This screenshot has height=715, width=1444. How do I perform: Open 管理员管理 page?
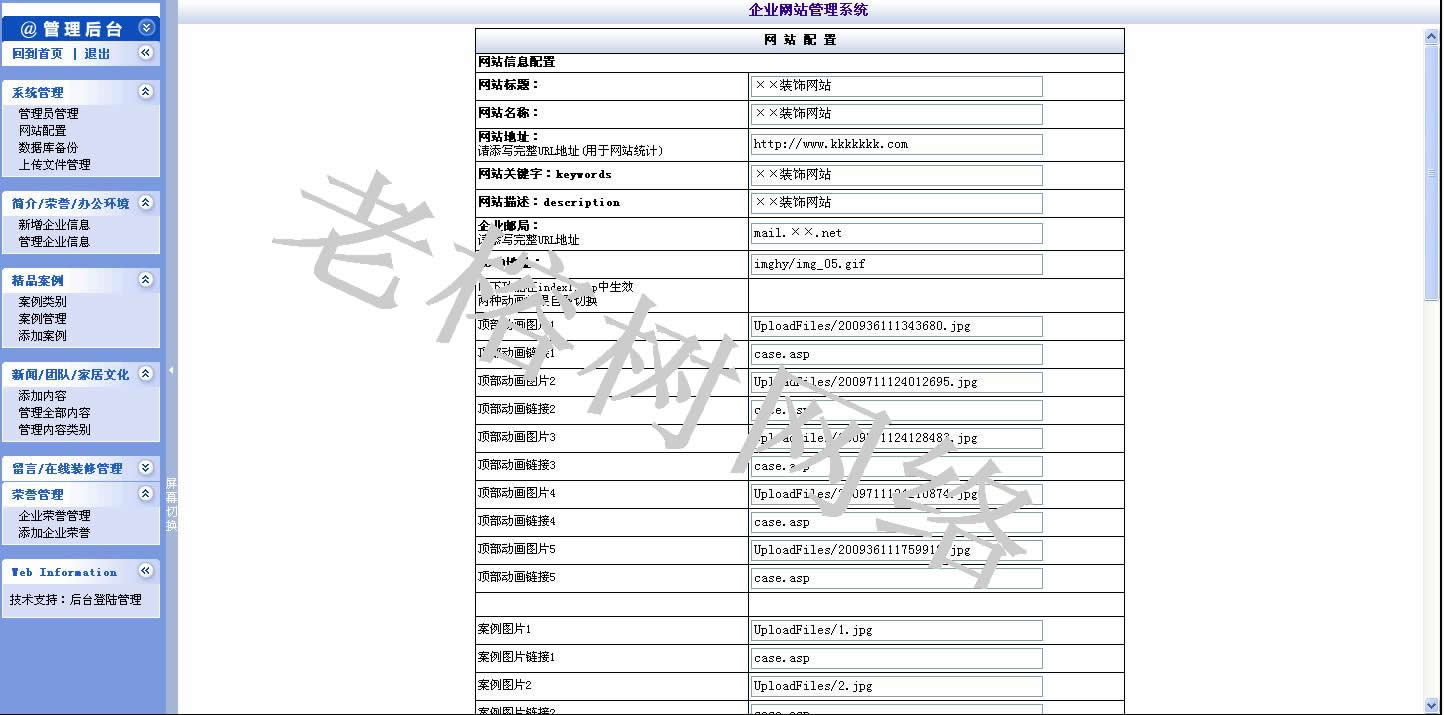pyautogui.click(x=48, y=114)
